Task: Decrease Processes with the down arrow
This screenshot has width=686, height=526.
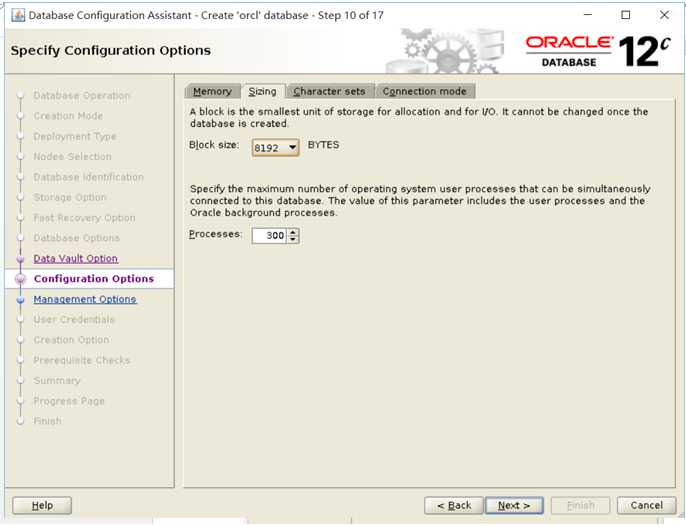Action: 294,239
